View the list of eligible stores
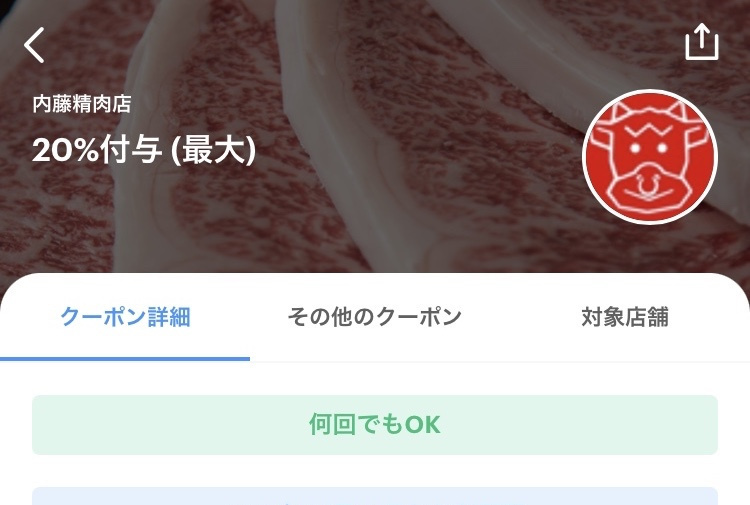Screen dimensions: 750x505 click(x=625, y=317)
